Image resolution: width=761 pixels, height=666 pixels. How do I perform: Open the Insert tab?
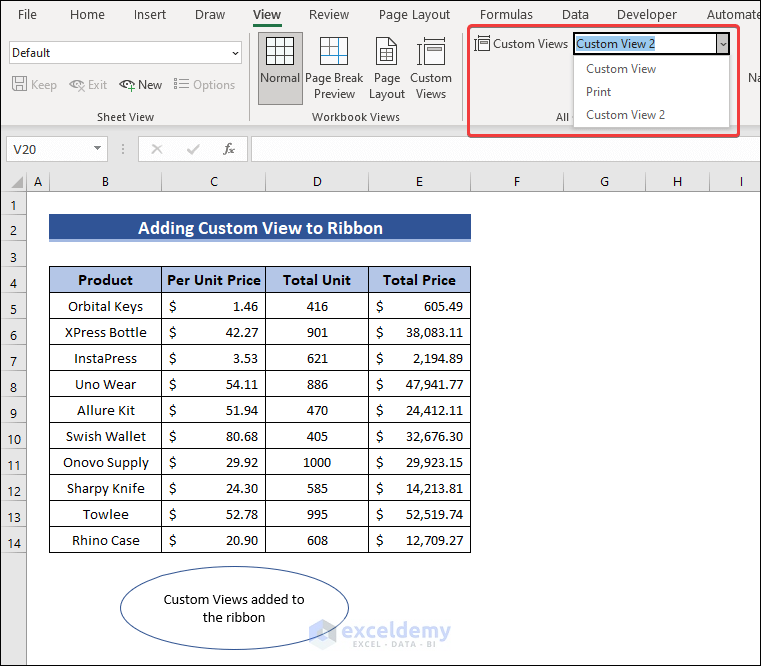coord(149,15)
